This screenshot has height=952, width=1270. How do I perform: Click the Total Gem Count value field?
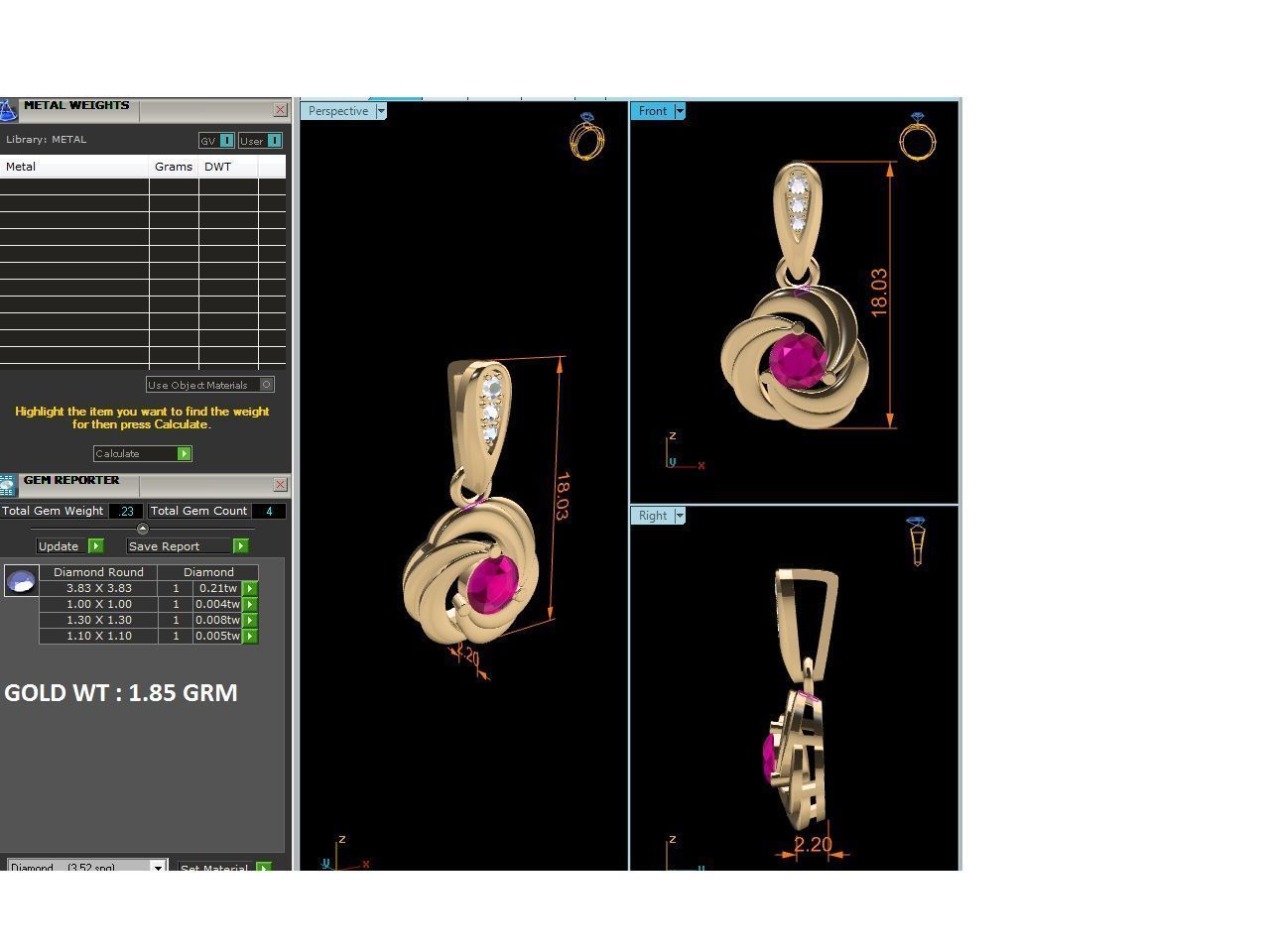click(269, 512)
